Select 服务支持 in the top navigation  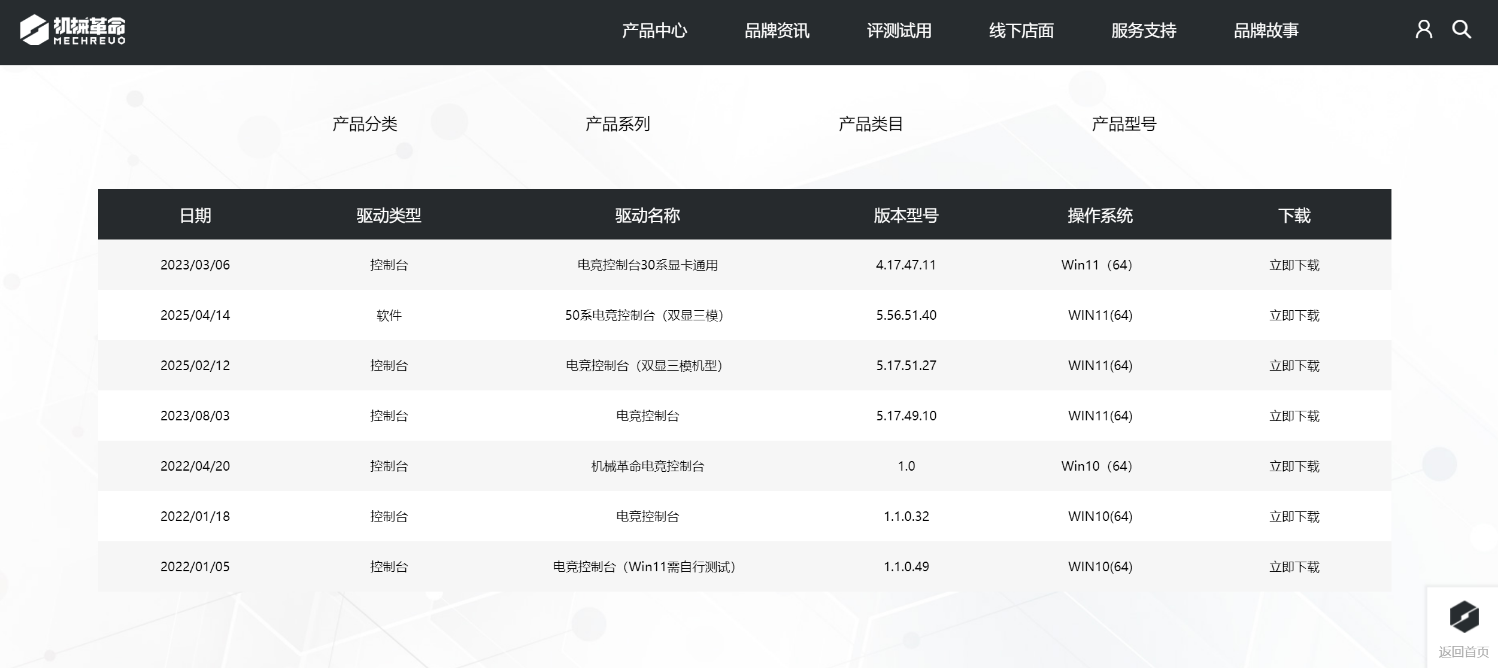coord(1143,31)
